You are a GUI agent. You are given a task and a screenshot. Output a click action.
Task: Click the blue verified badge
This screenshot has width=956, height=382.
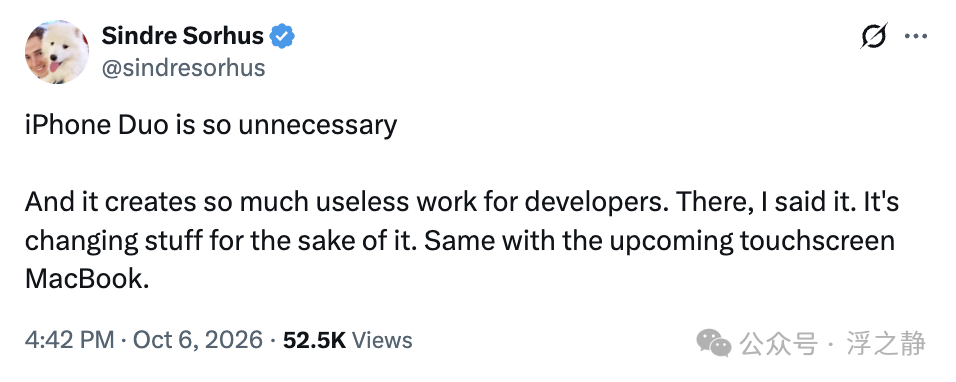point(282,36)
